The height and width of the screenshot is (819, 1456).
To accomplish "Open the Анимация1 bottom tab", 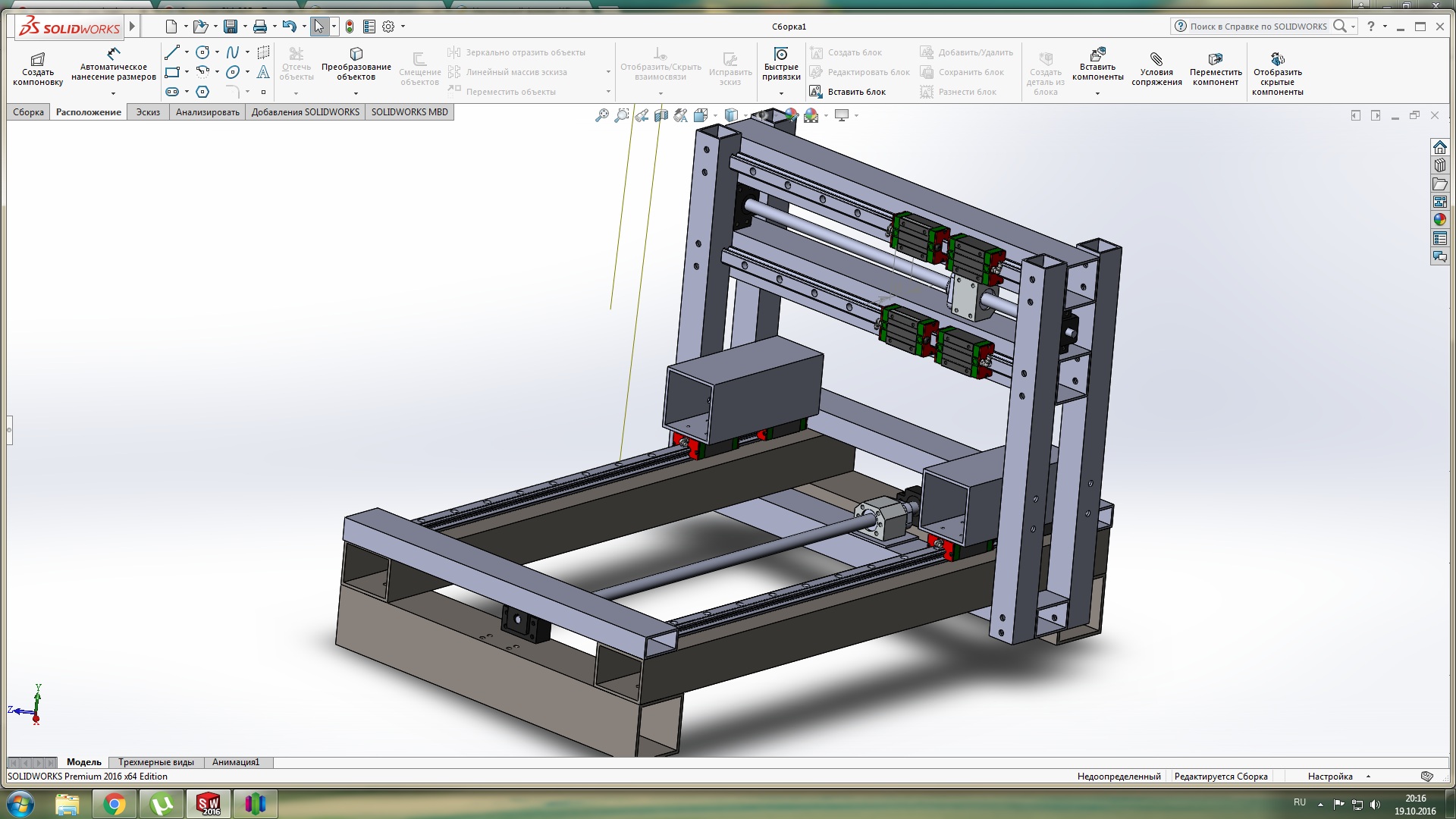I will coord(235,762).
